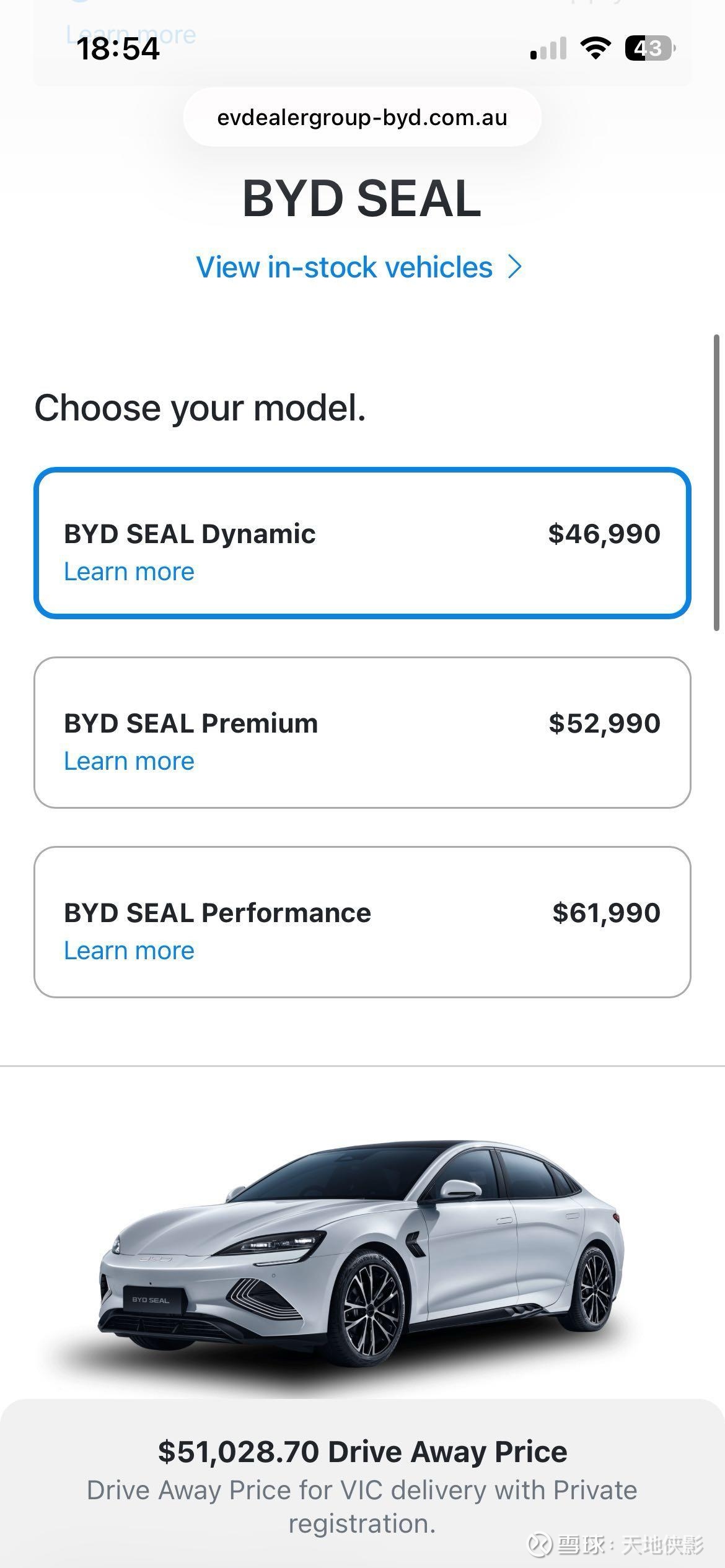Open Learn more under BYD SEAL Premium
This screenshot has height=1568, width=725.
(x=129, y=761)
